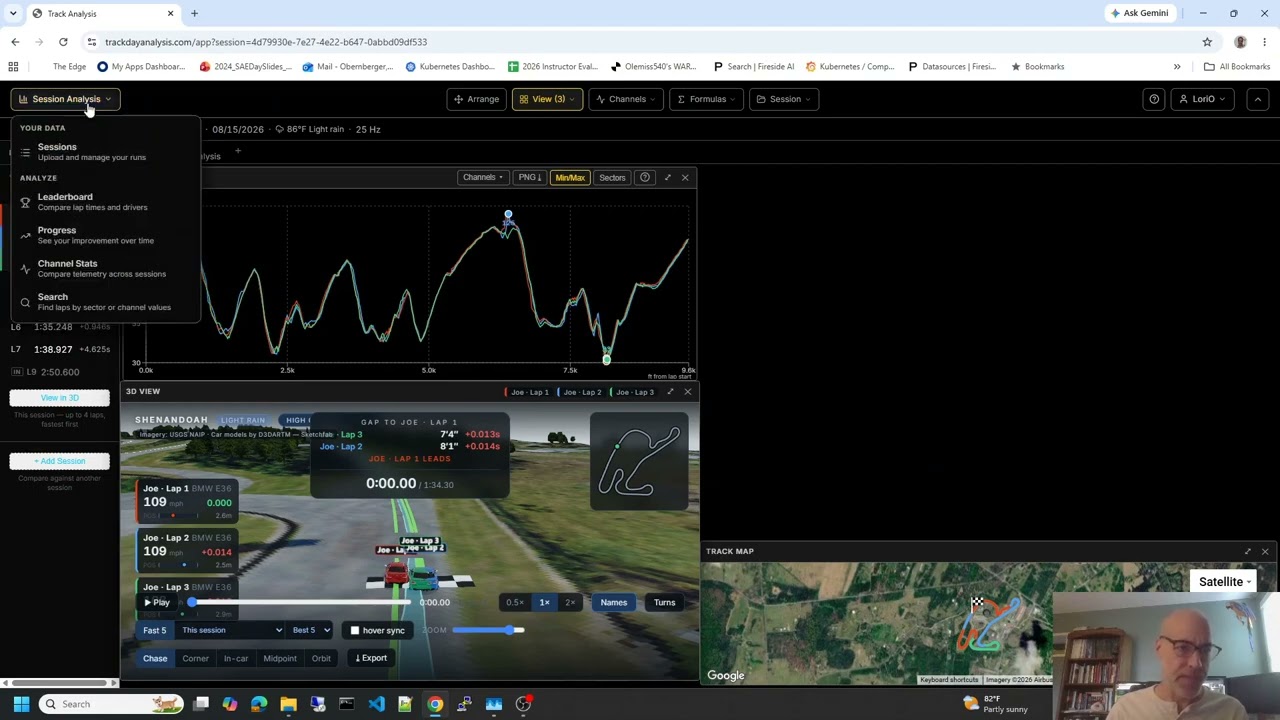This screenshot has height=720, width=1280.
Task: Select Progress in the Analyze menu
Action: [x=105, y=235]
